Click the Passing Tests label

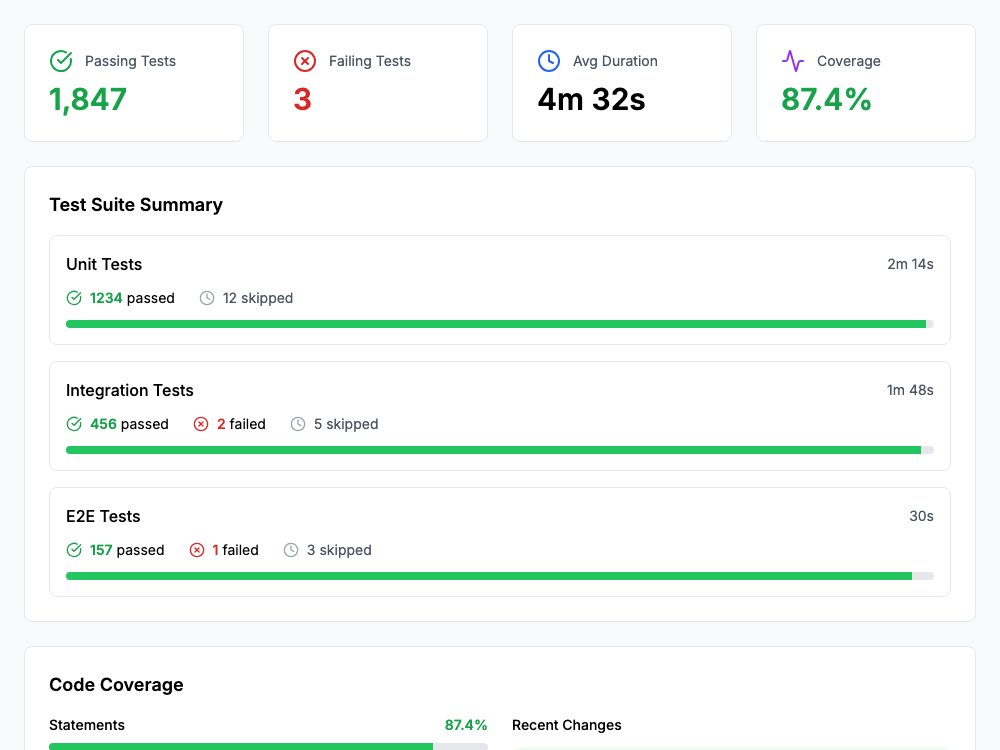pyautogui.click(x=130, y=61)
